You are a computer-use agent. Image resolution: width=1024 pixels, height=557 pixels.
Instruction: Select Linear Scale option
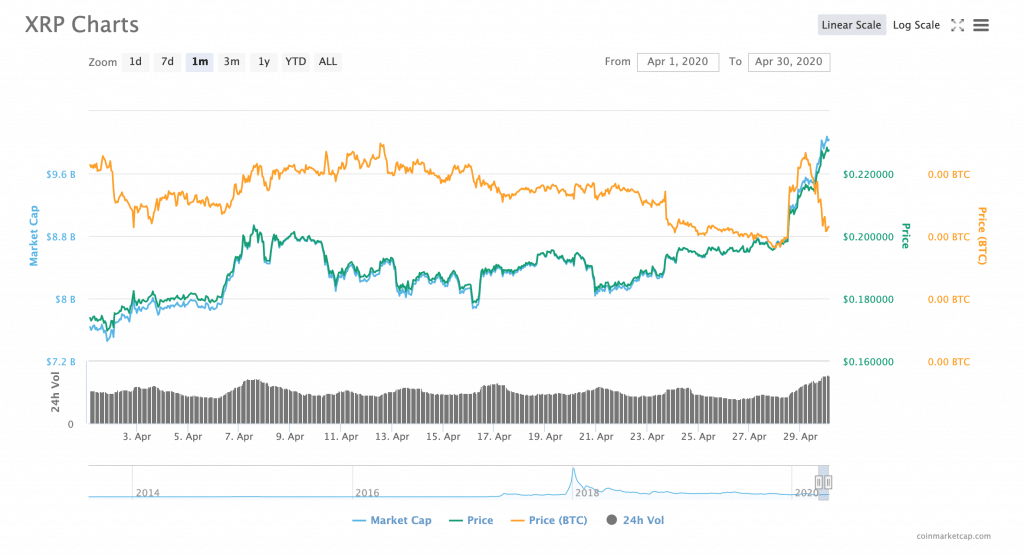tap(851, 25)
